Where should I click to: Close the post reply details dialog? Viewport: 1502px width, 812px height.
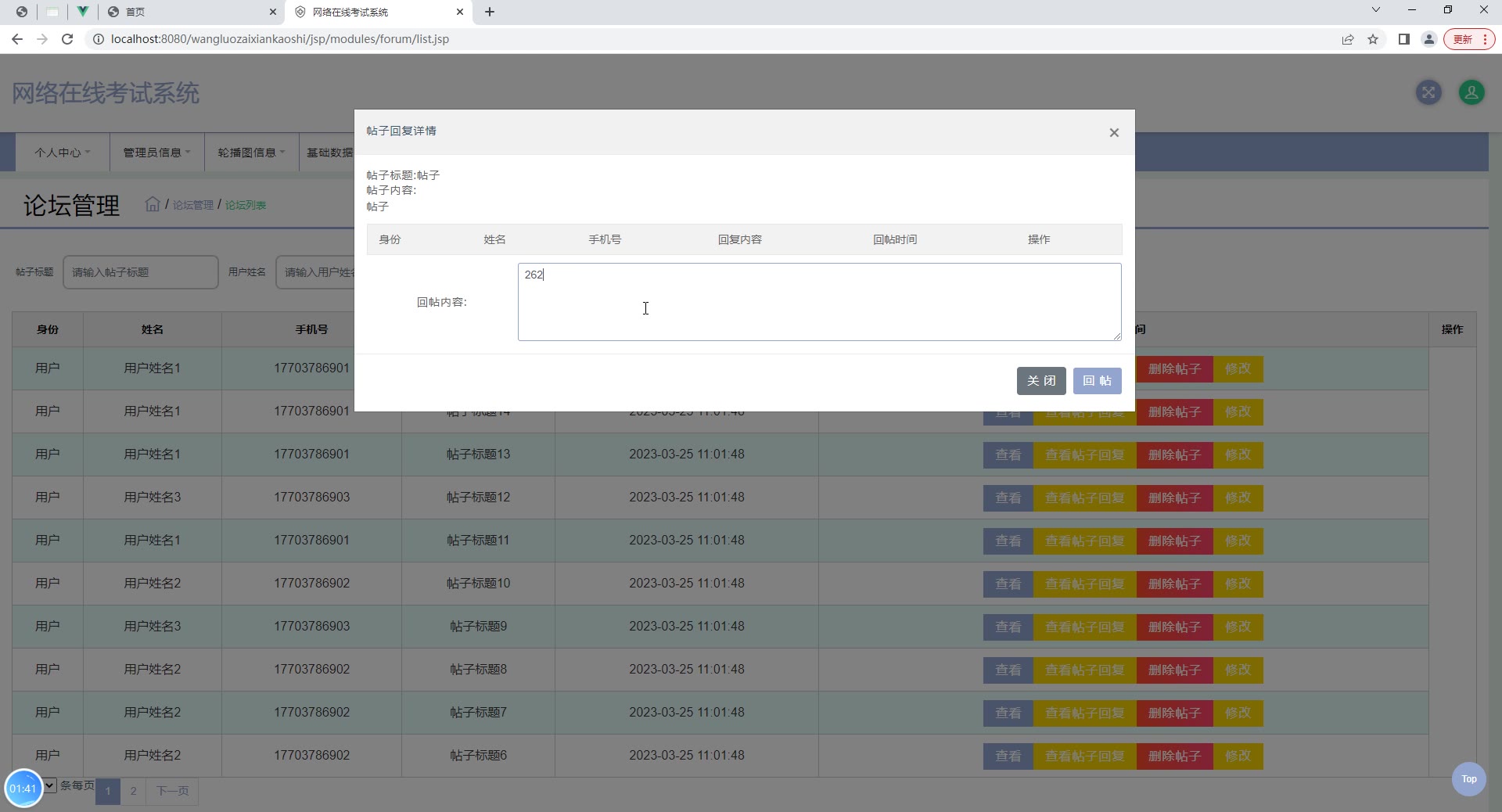tap(1114, 133)
